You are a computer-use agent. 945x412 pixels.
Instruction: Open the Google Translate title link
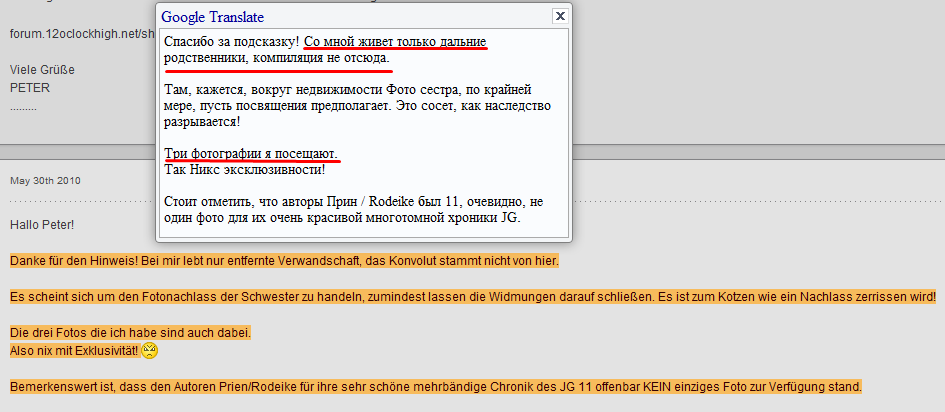click(213, 17)
